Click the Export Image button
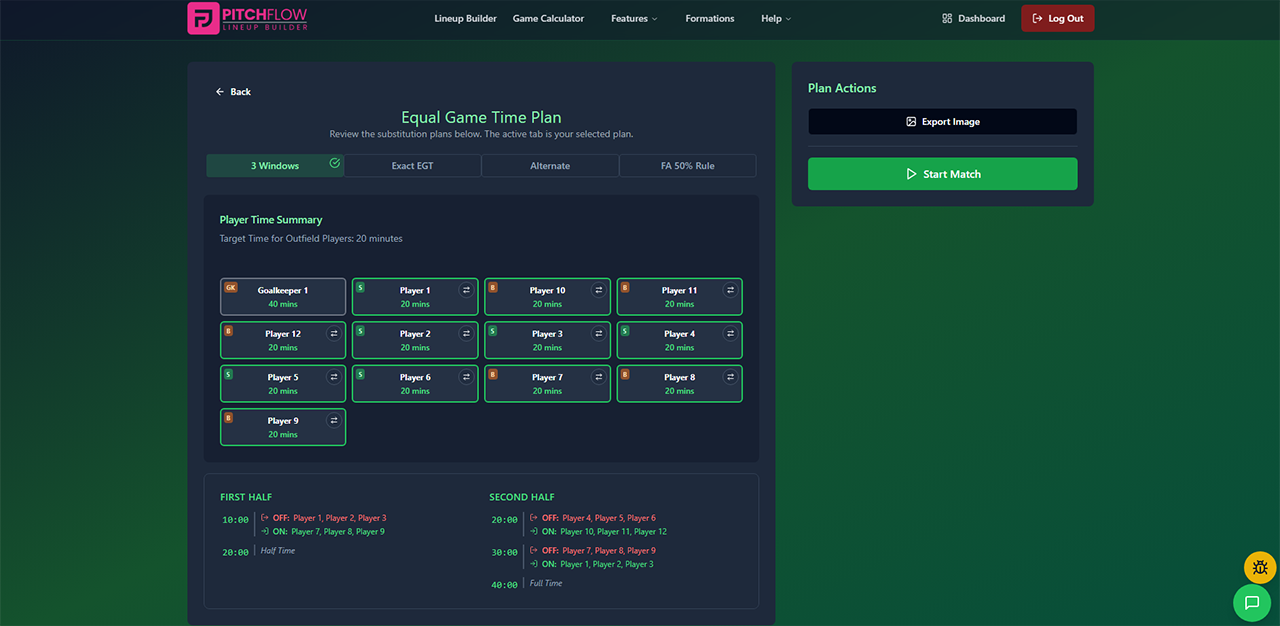1280x626 pixels. pos(942,122)
